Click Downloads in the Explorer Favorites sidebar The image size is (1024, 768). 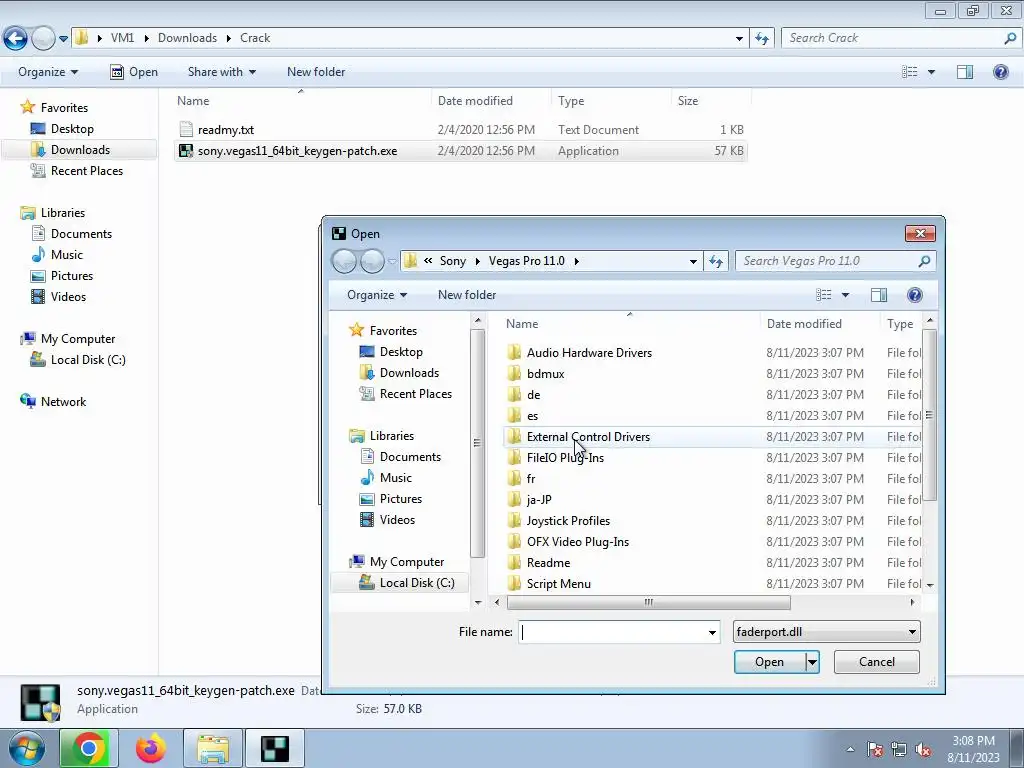point(80,150)
